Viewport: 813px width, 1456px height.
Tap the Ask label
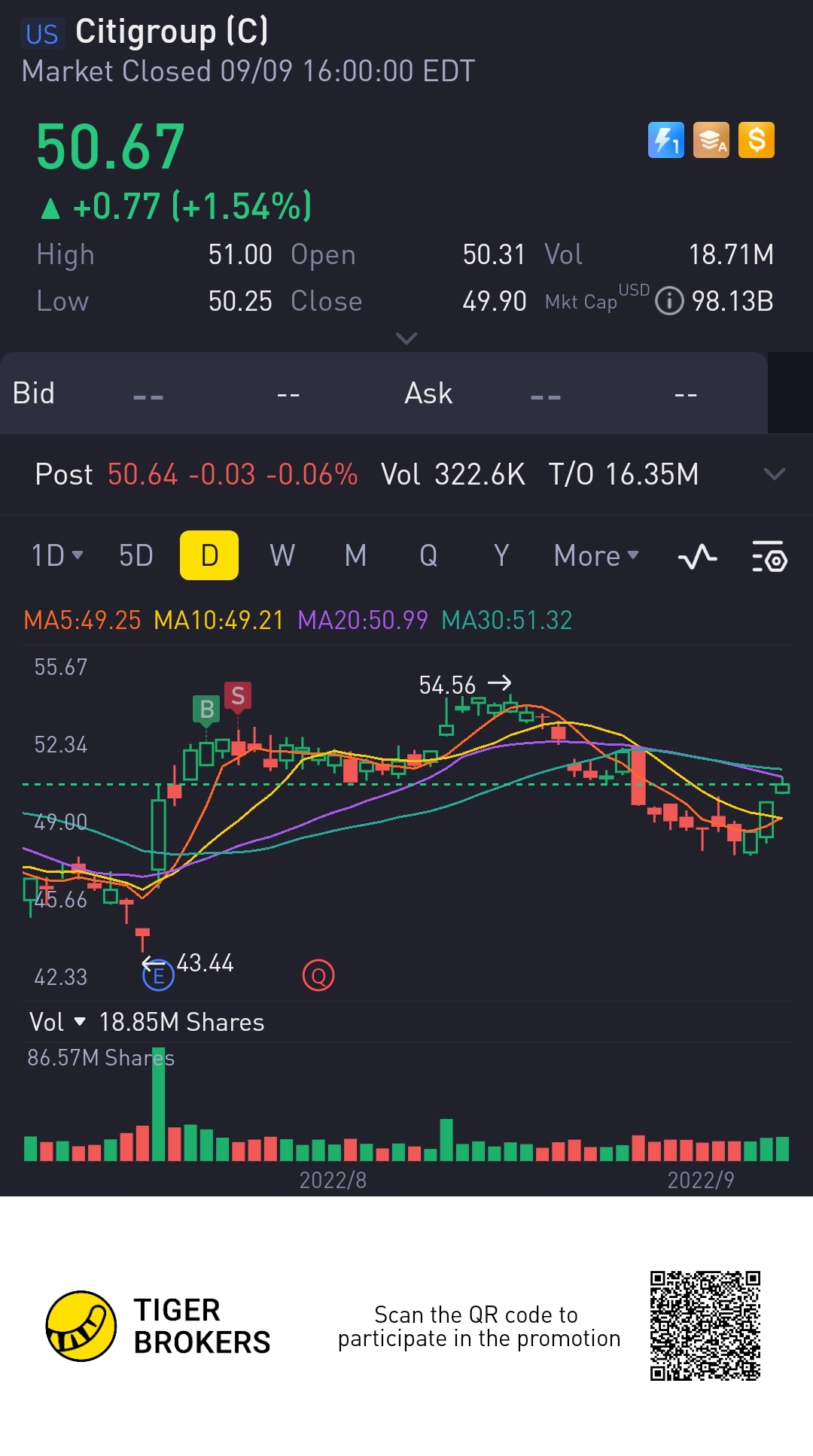pos(428,394)
